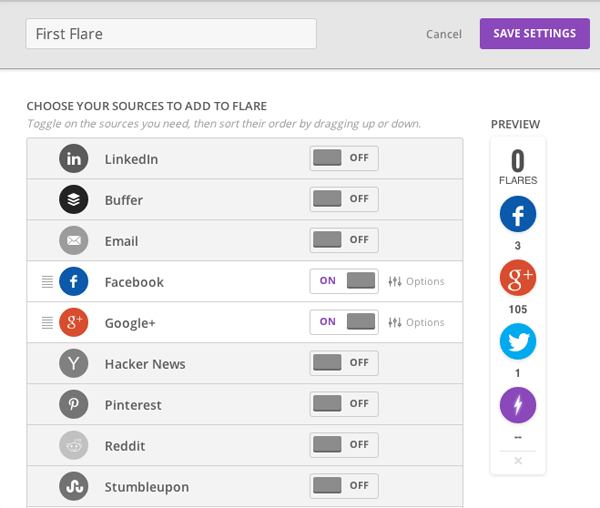Click the Reddit label text
600x508 pixels.
[x=125, y=446]
